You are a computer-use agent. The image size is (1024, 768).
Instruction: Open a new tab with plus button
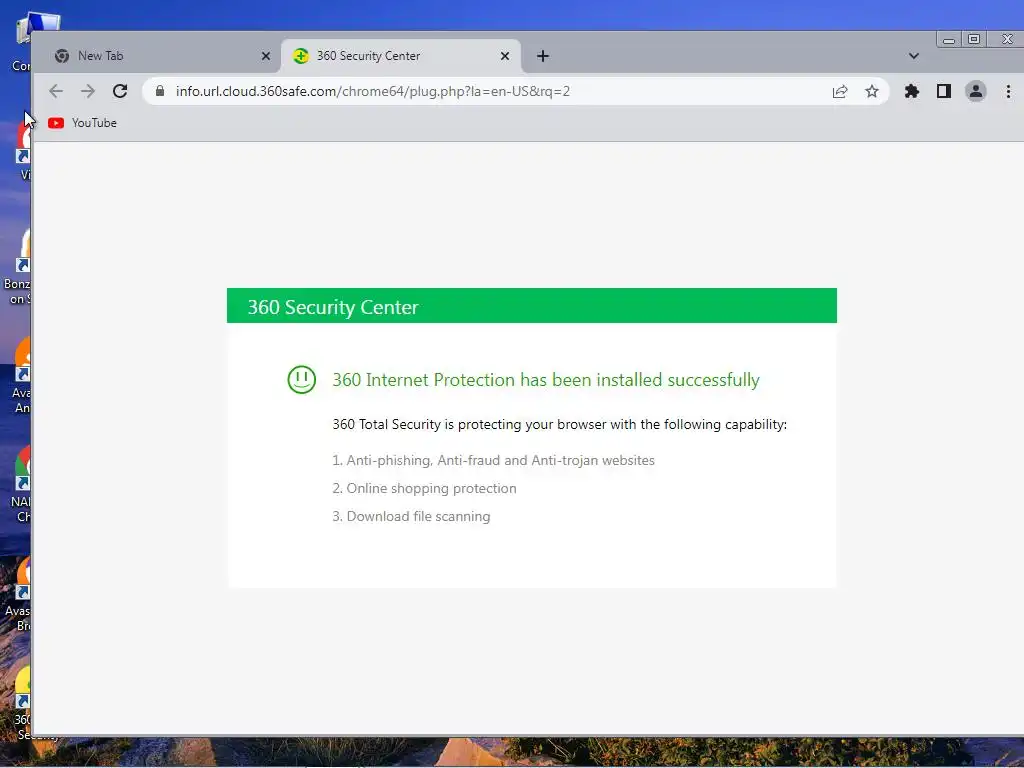coord(543,56)
